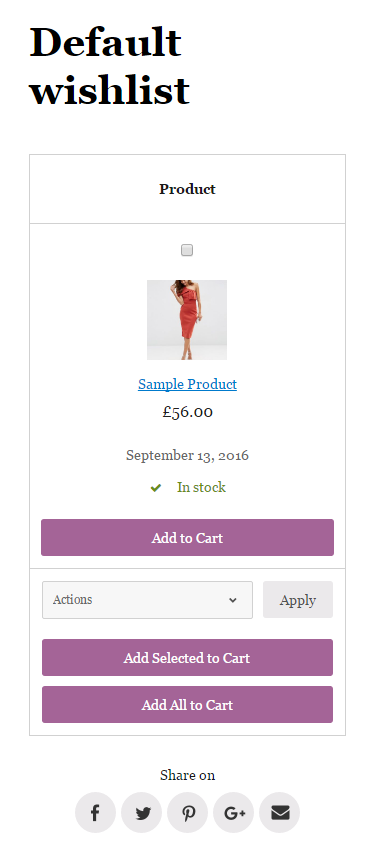This screenshot has height=857, width=374.
Task: Click the £56.00 price text
Action: 188,412
